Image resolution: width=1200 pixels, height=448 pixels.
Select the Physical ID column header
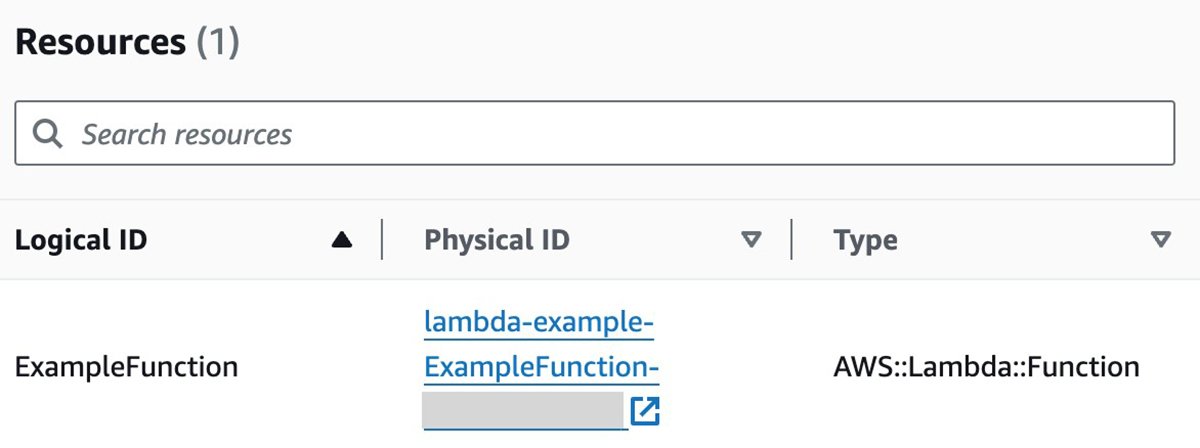pos(497,240)
